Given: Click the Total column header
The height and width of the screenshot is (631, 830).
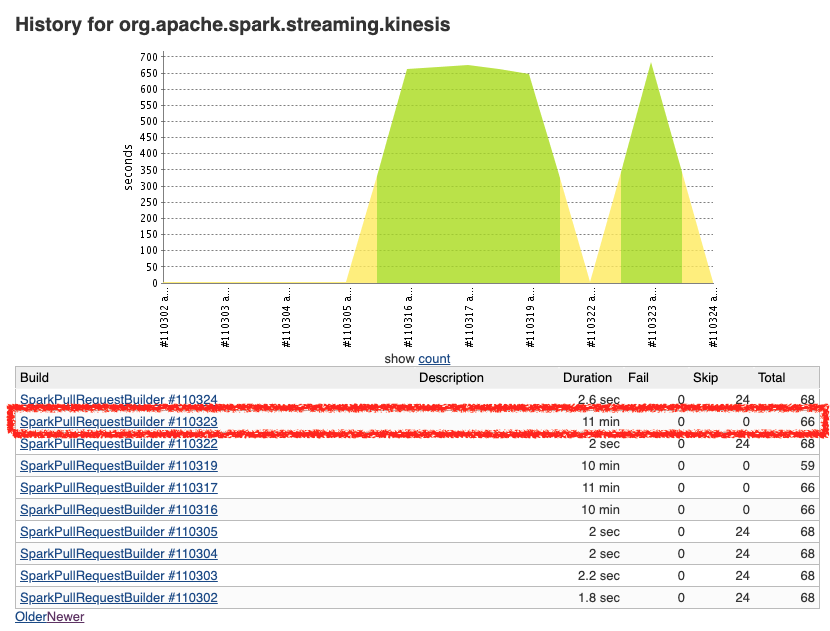Looking at the screenshot, I should coord(772,377).
